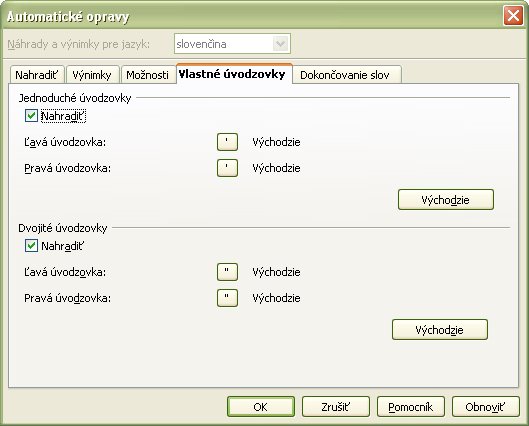This screenshot has height=426, width=529.
Task: Click the Dvojité úvodzovky section label
Action: click(x=63, y=228)
